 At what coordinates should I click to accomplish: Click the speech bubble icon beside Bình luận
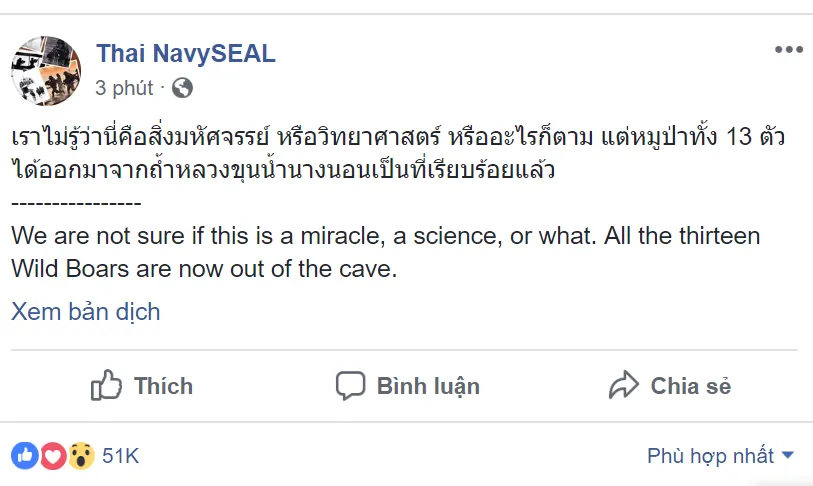(x=350, y=385)
